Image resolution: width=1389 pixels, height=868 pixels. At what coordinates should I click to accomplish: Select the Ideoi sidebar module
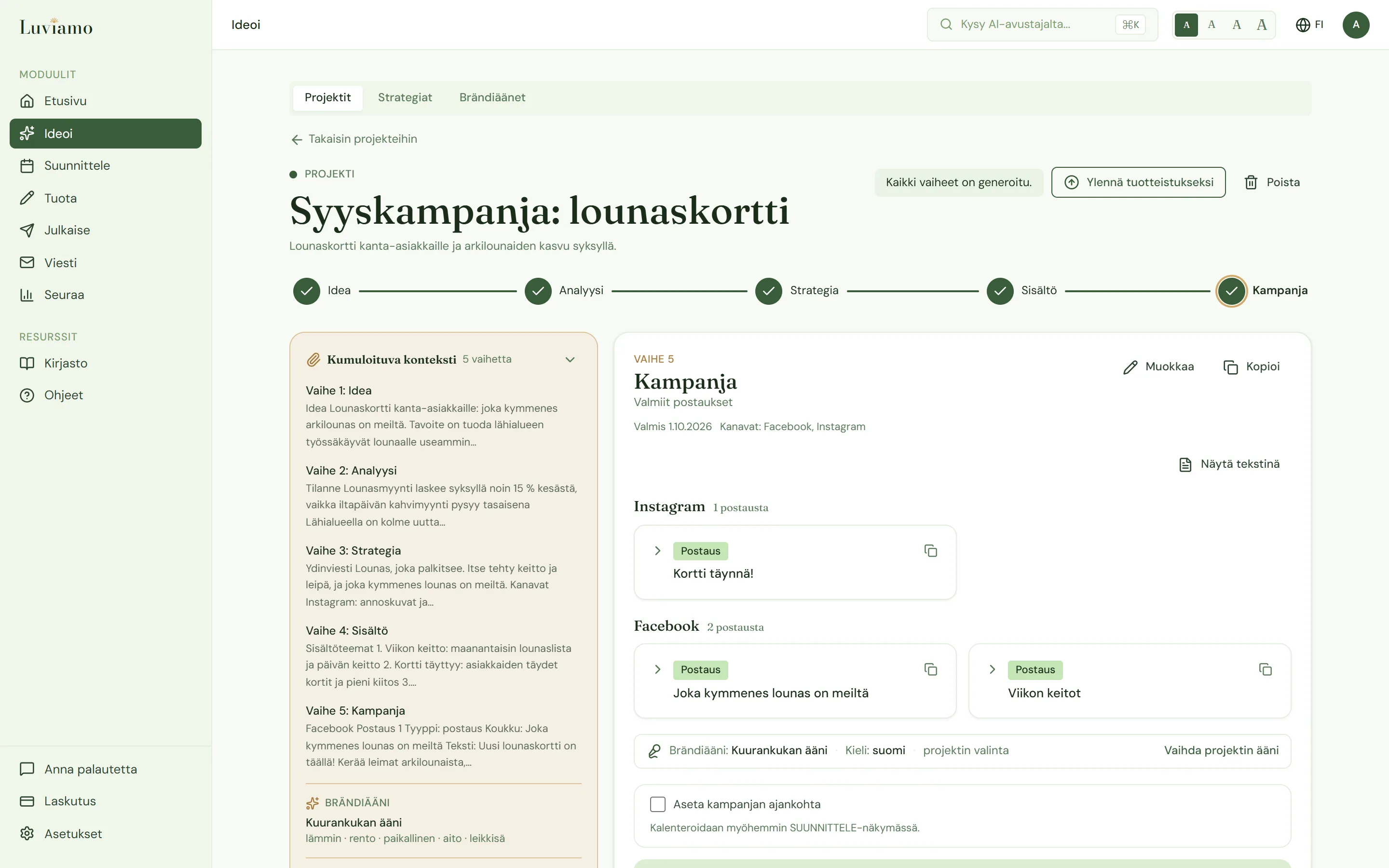coord(106,134)
